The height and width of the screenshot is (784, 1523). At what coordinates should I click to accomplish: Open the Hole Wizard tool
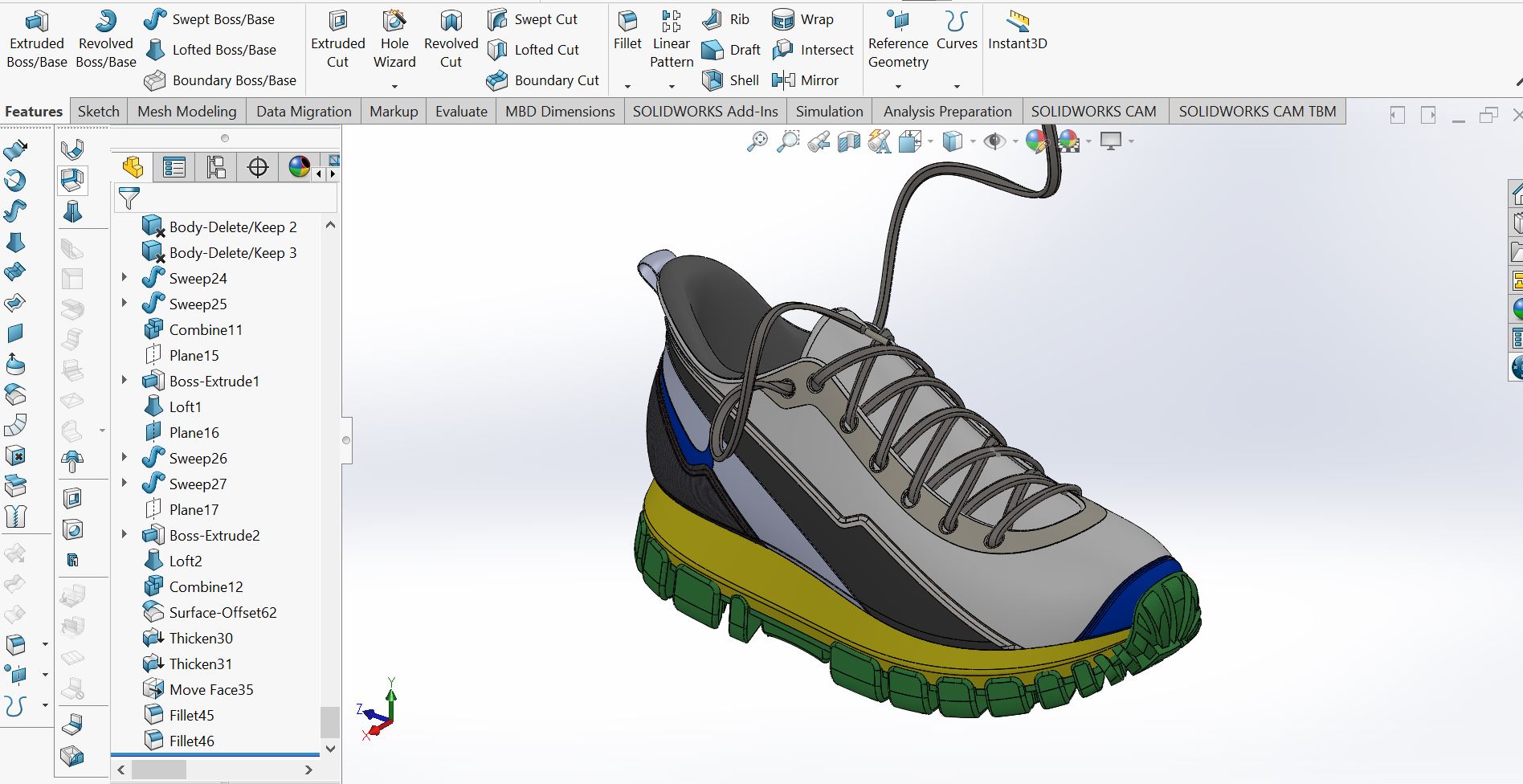coord(394,40)
